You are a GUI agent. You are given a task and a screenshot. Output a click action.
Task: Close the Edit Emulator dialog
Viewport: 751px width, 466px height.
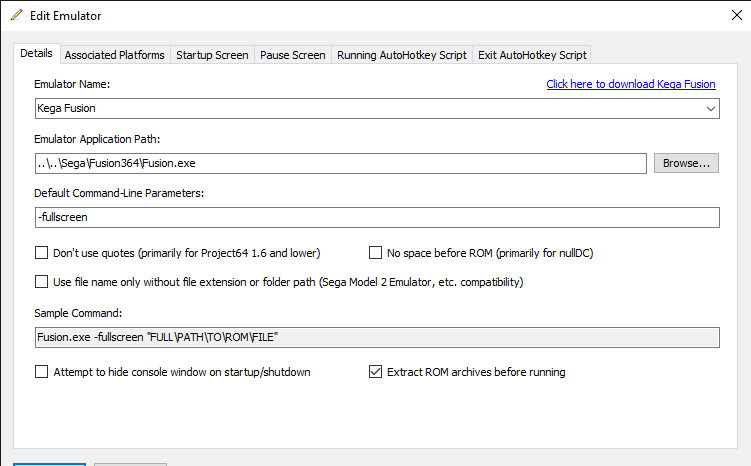pyautogui.click(x=737, y=15)
